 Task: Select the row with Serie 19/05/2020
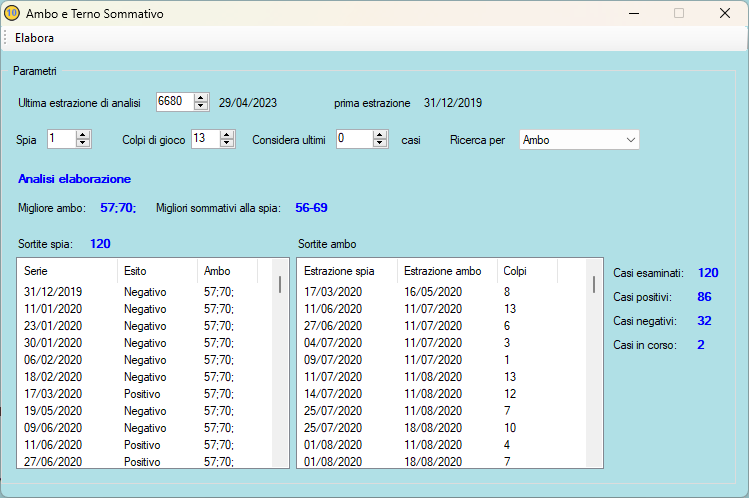[145, 411]
